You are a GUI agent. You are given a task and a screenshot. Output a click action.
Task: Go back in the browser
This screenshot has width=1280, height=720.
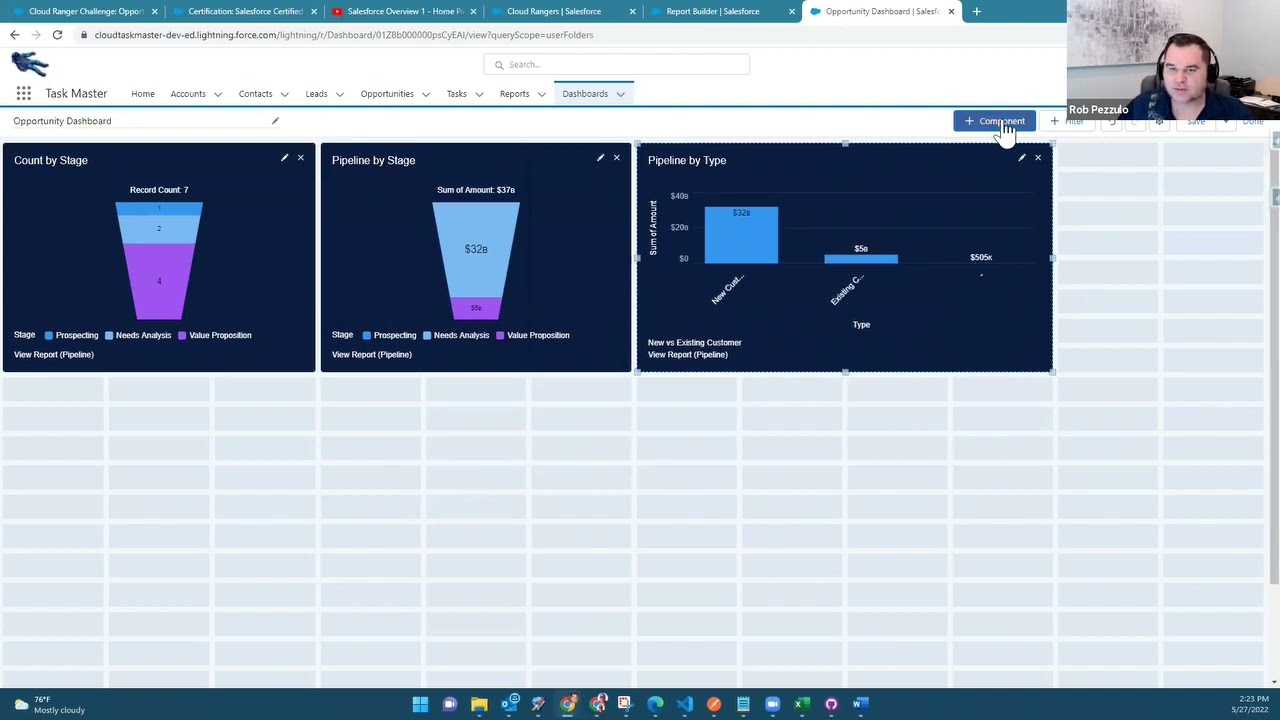pyautogui.click(x=14, y=35)
